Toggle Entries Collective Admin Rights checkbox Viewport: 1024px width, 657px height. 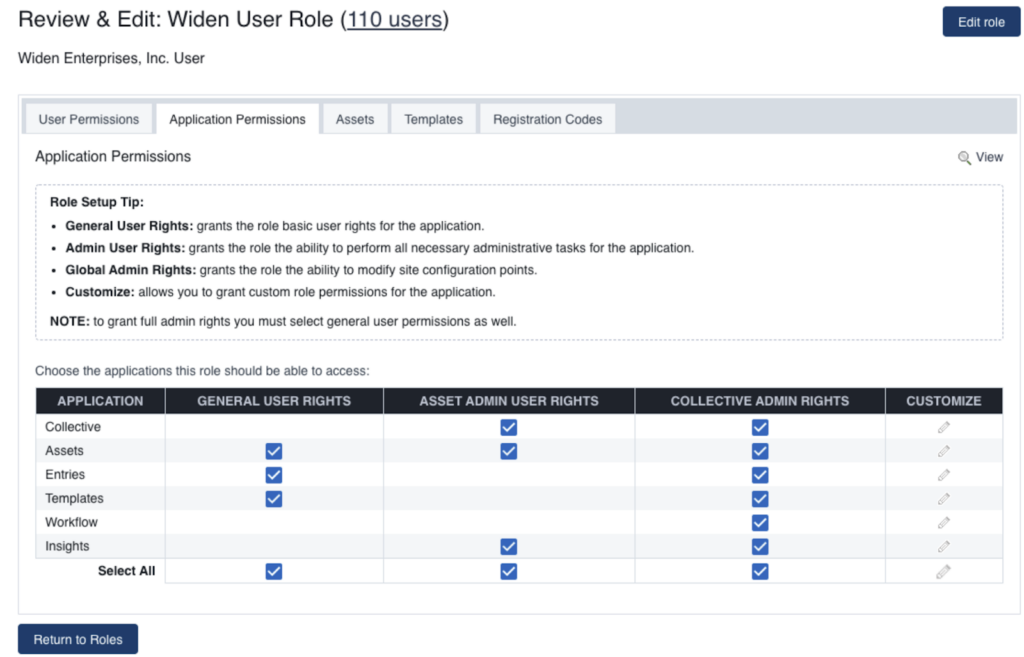coord(760,475)
